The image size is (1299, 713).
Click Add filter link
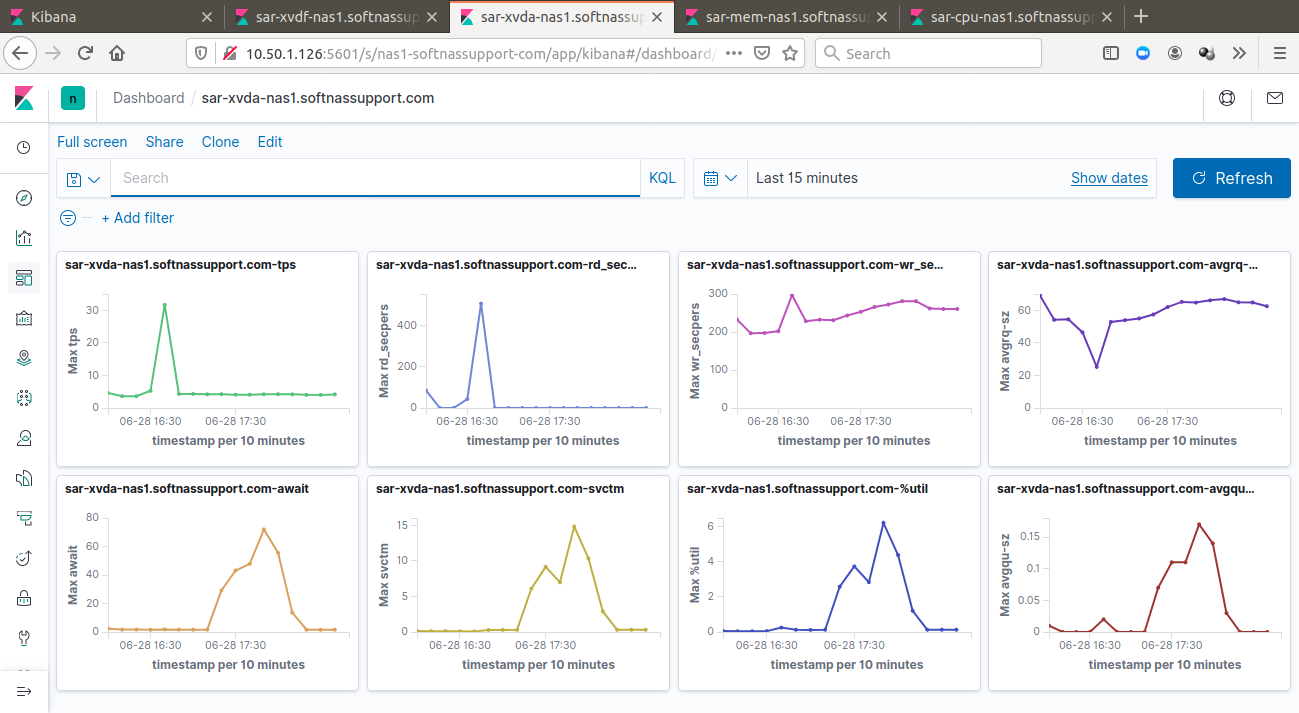point(137,218)
